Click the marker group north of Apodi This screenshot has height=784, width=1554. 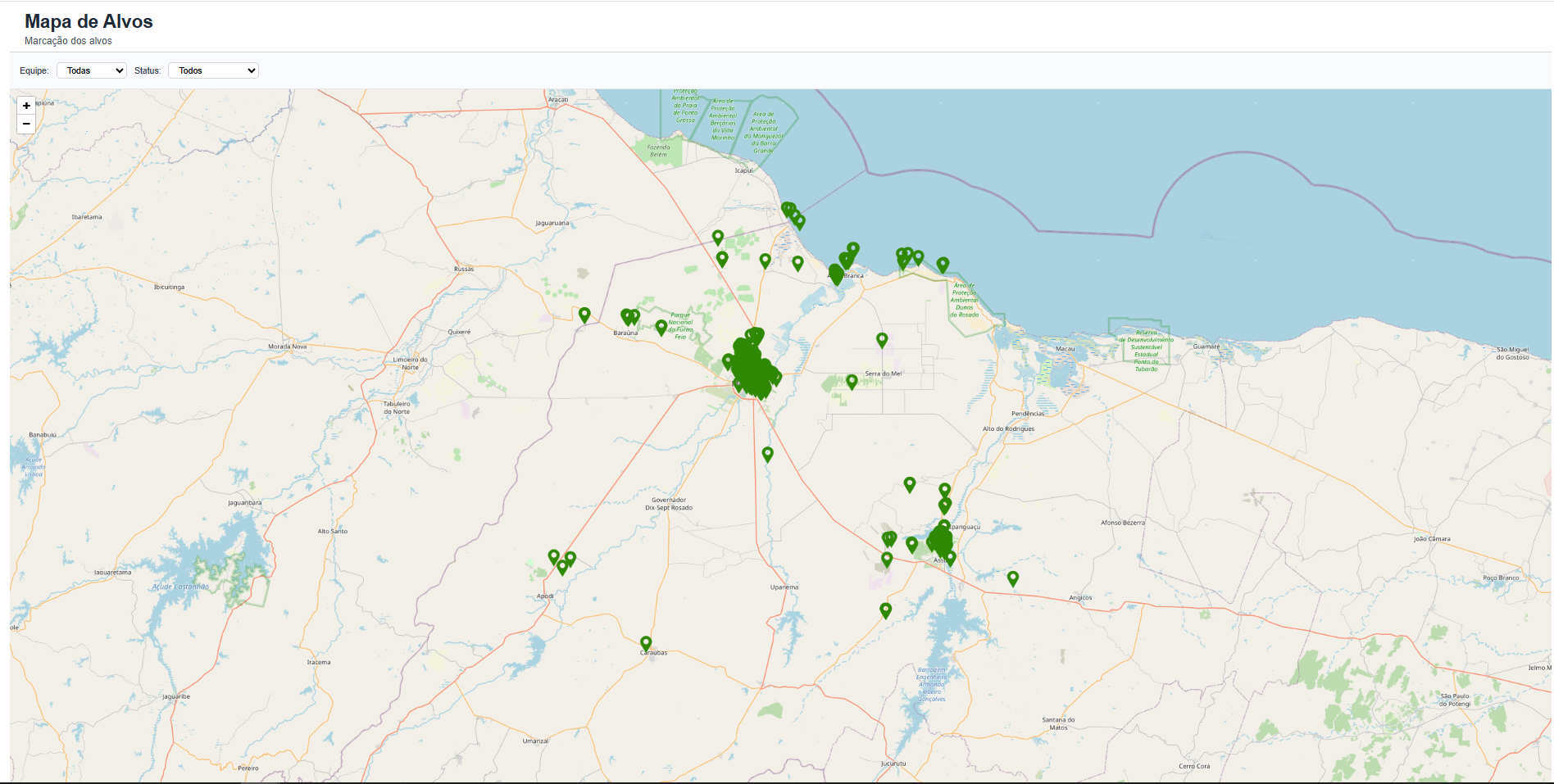[x=562, y=563]
